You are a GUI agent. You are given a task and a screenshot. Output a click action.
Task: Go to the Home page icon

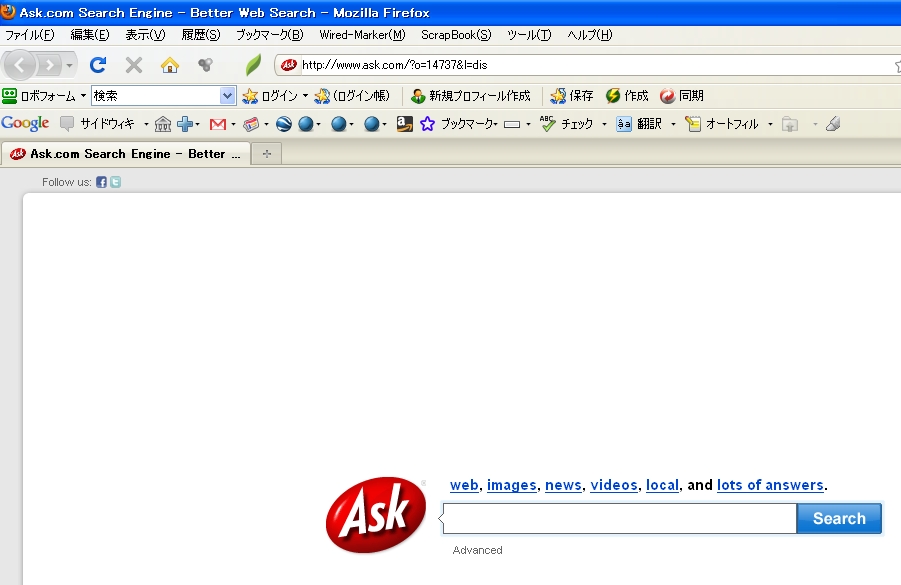(170, 65)
